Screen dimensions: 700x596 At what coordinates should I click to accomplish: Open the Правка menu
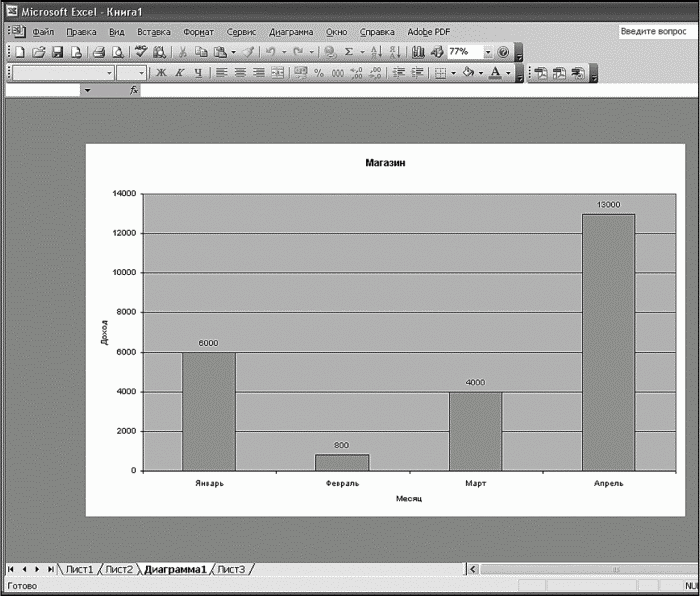[x=81, y=32]
